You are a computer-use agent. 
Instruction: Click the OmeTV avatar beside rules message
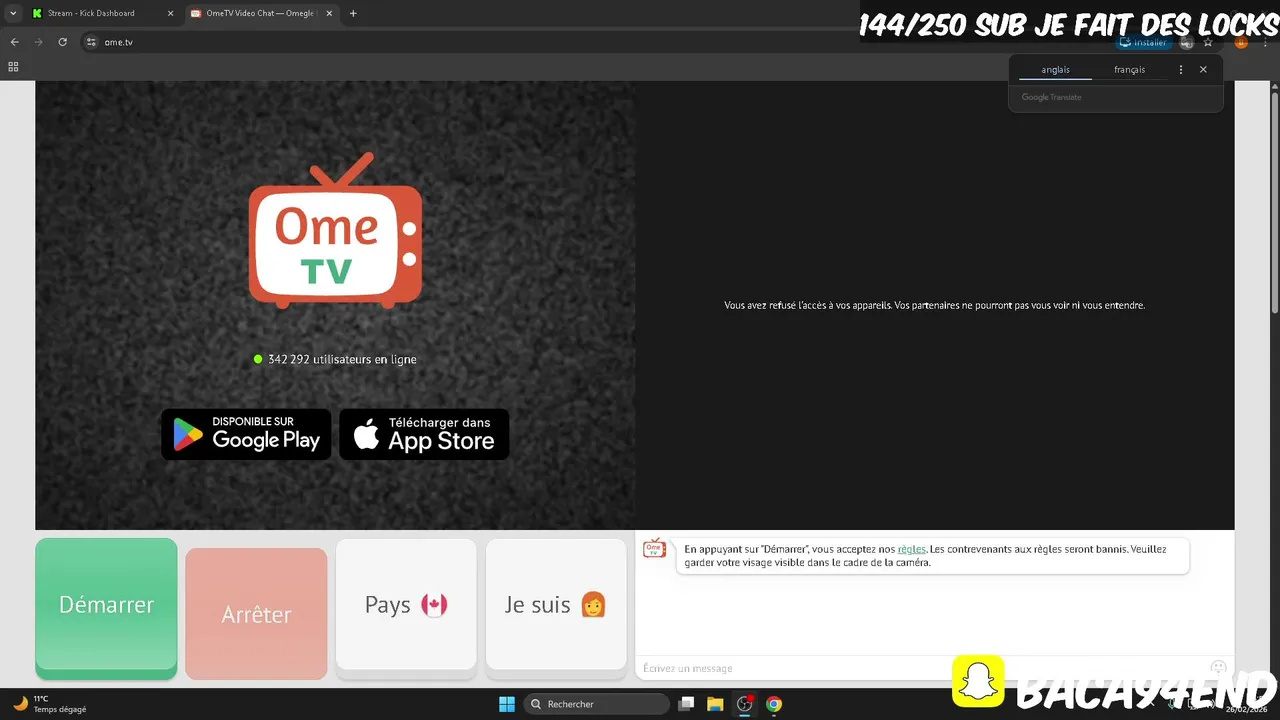(x=654, y=548)
